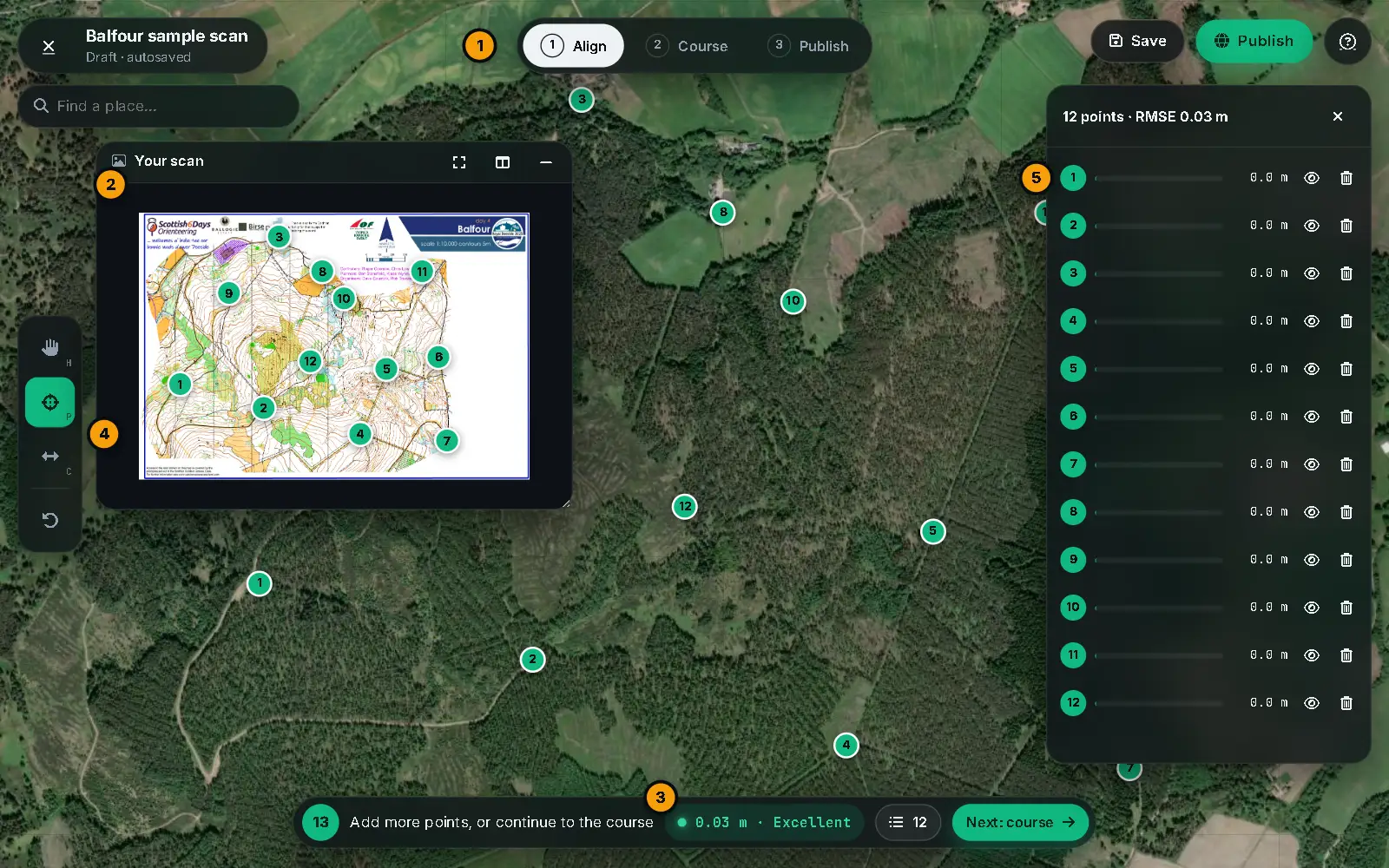1389x868 pixels.
Task: Select the pan hand tool
Action: [50, 348]
